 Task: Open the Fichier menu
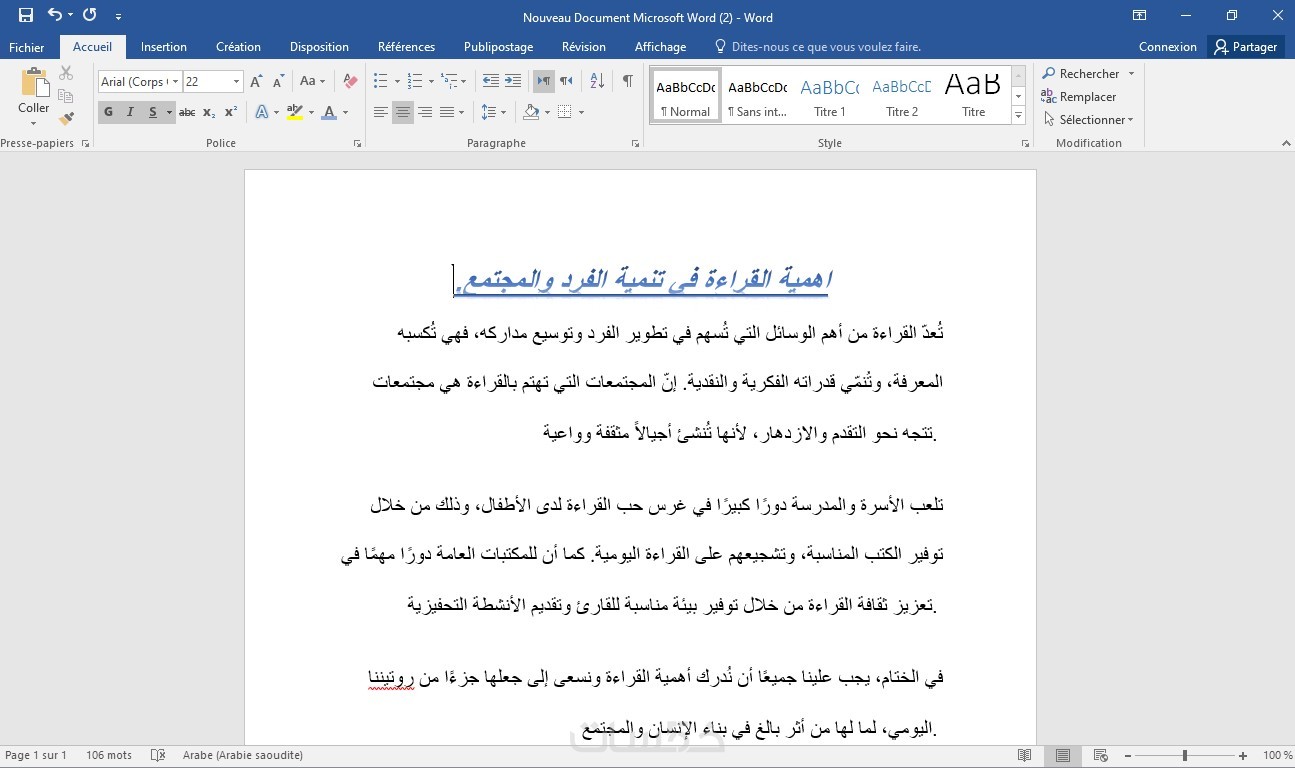[x=27, y=47]
